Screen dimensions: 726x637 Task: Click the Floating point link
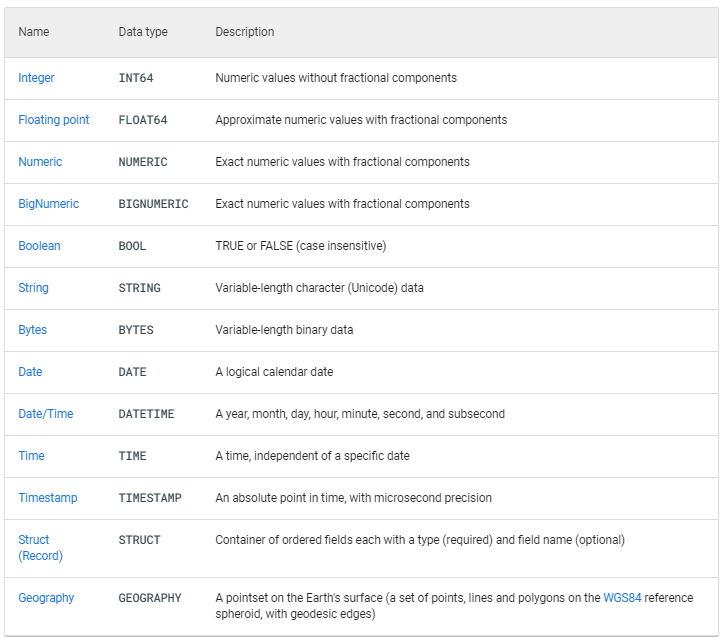point(54,120)
